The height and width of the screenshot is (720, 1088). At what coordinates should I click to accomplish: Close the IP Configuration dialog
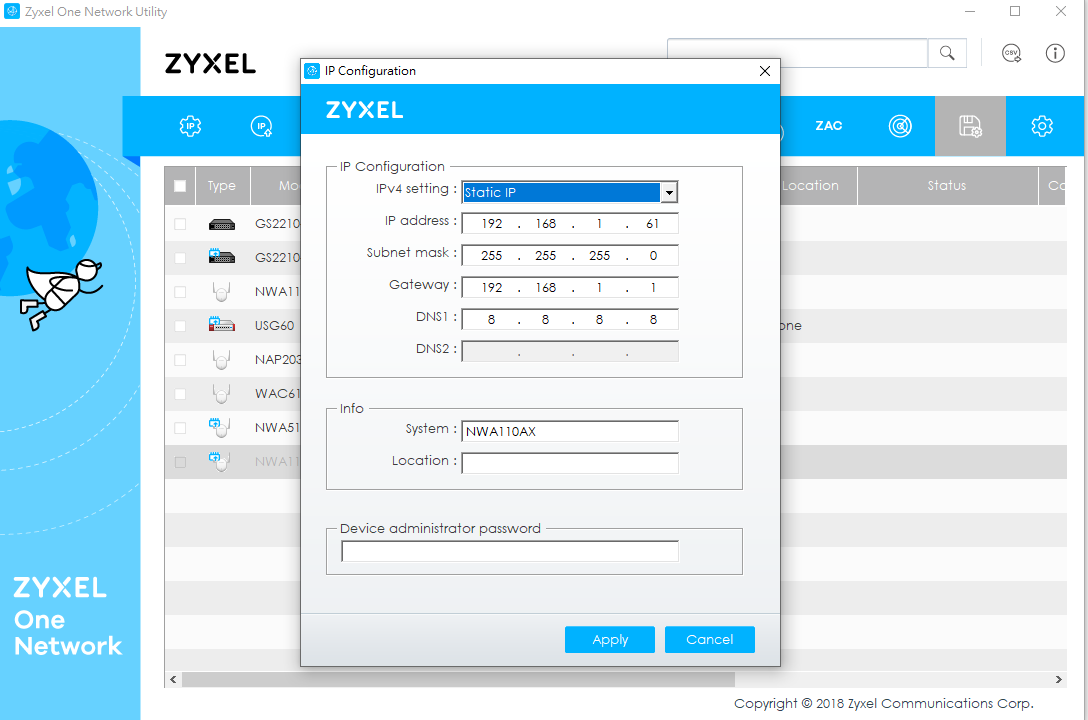(765, 71)
